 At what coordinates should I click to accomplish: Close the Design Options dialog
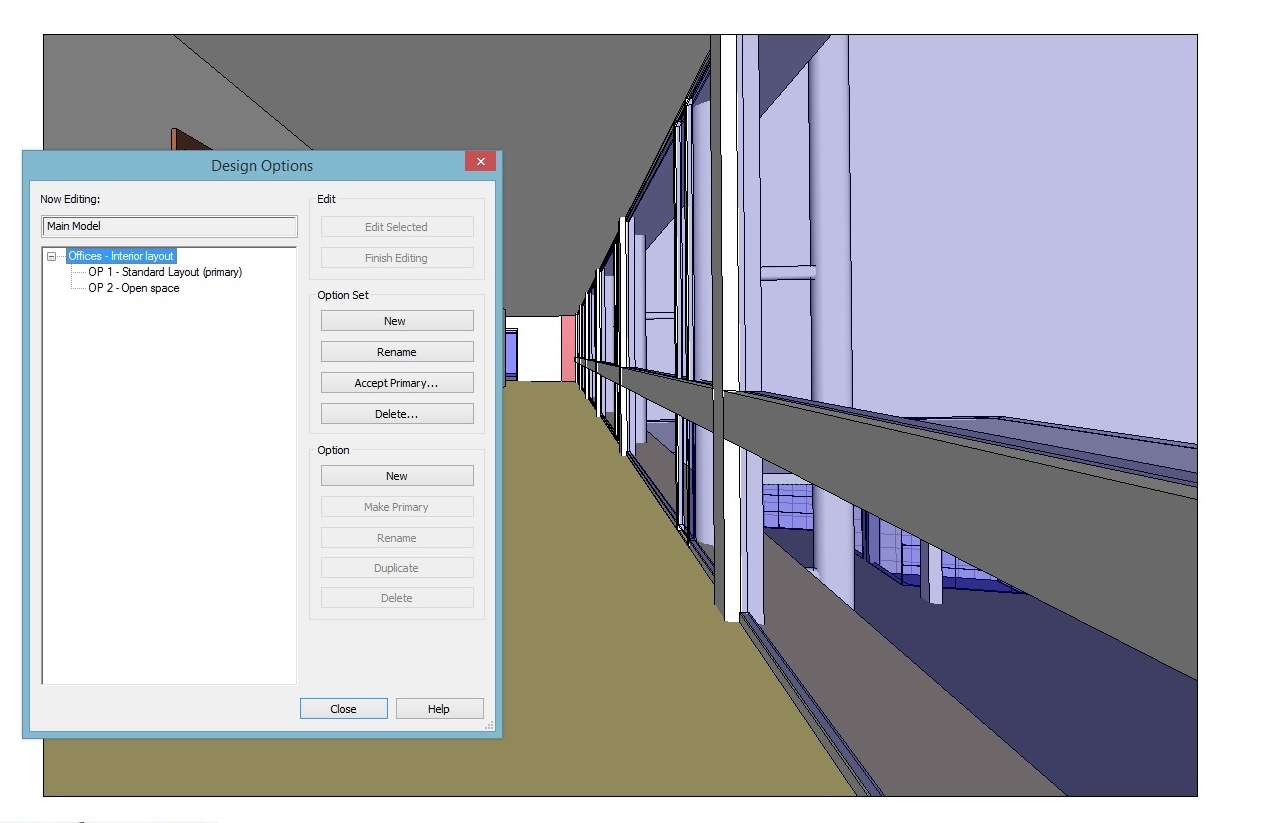343,708
